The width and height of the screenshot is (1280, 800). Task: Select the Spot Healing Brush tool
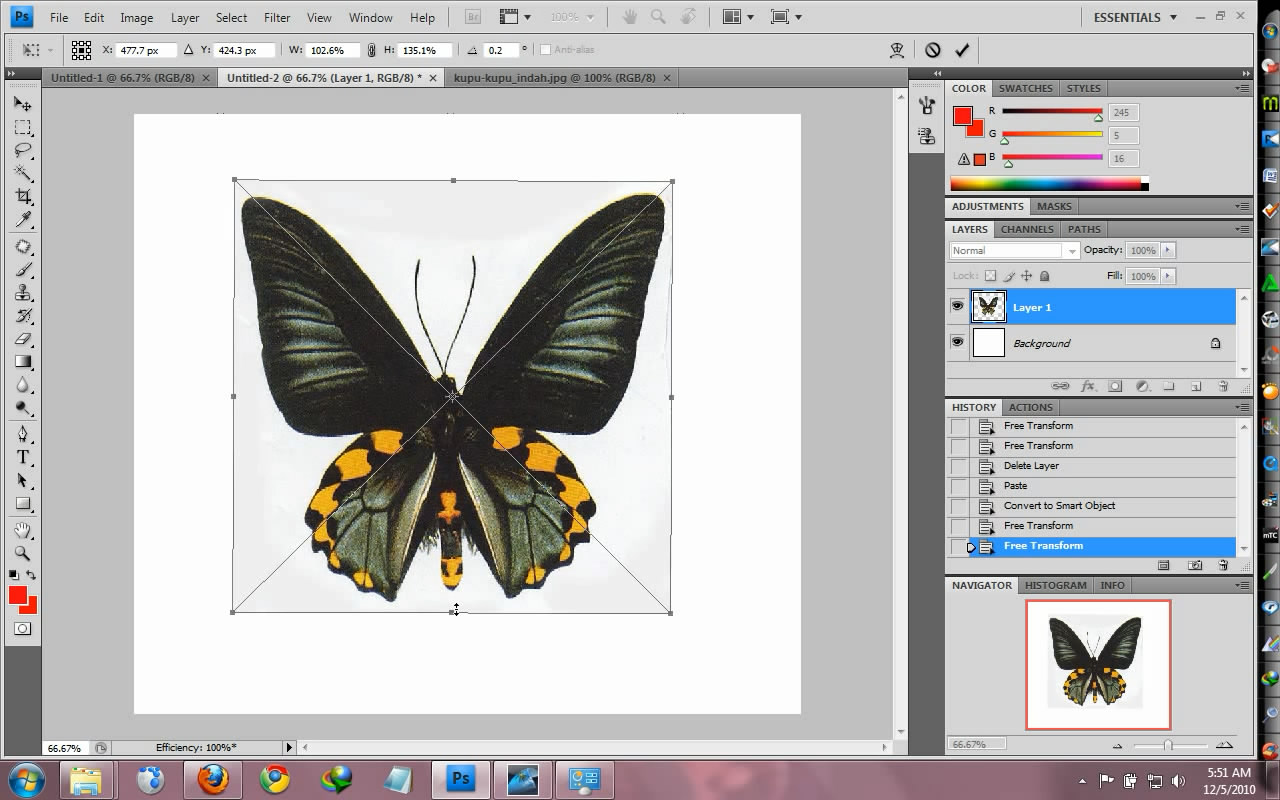[x=22, y=247]
